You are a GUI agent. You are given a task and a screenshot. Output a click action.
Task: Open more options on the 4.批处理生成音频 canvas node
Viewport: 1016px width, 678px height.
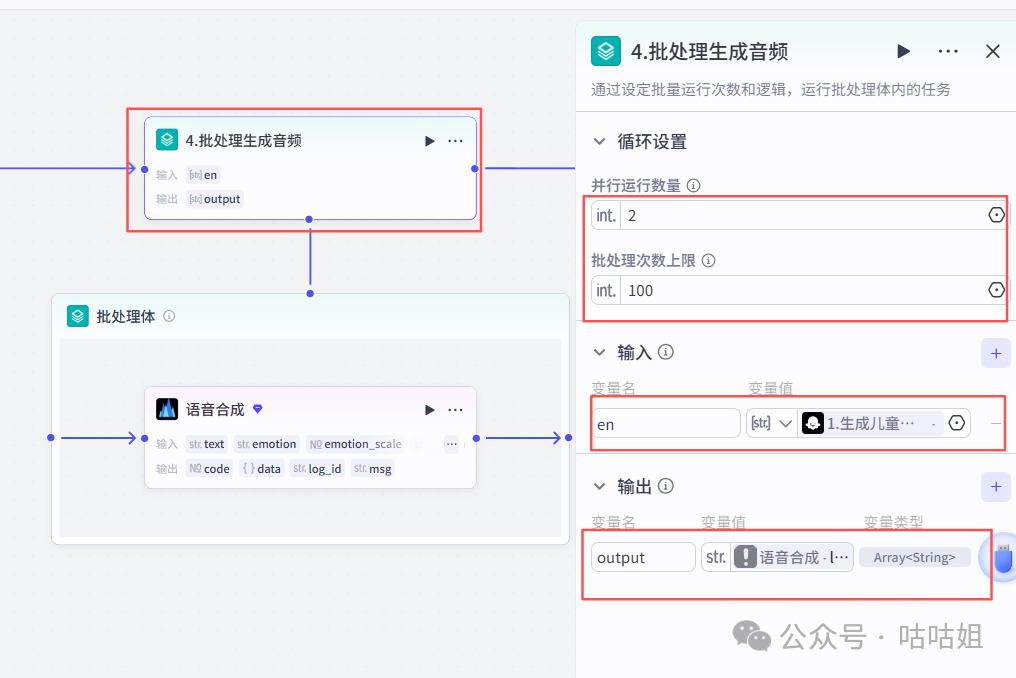tap(455, 140)
